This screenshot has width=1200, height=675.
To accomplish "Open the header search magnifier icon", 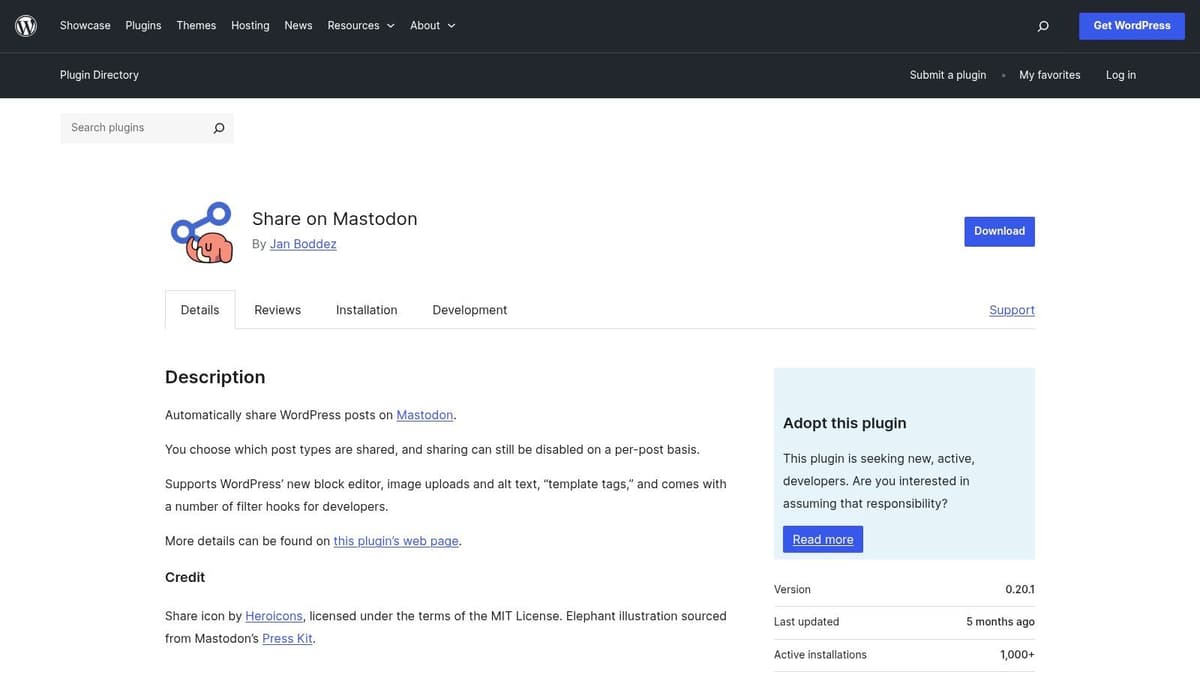I will click(1043, 26).
